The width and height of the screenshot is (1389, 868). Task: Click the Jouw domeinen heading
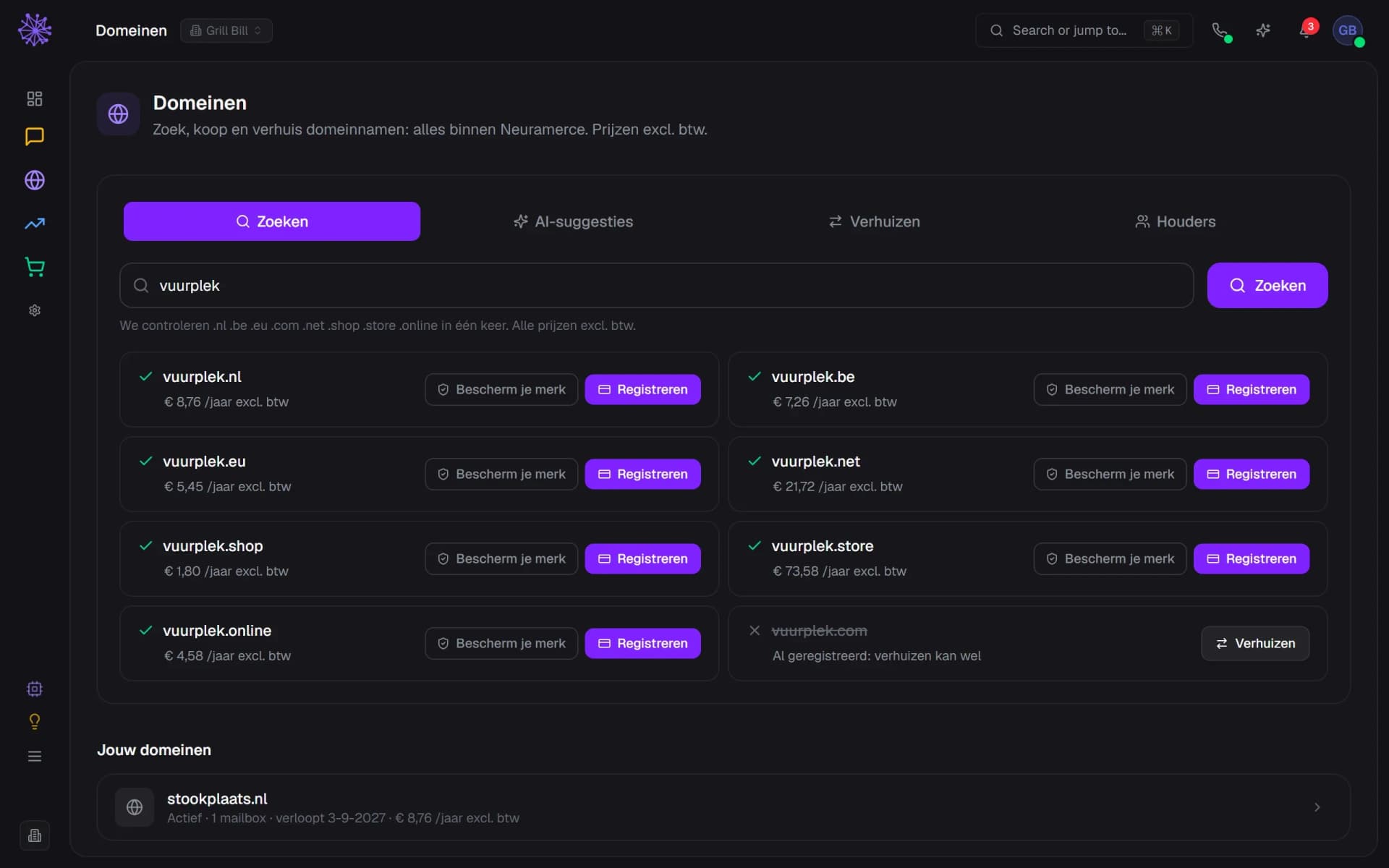tap(154, 750)
